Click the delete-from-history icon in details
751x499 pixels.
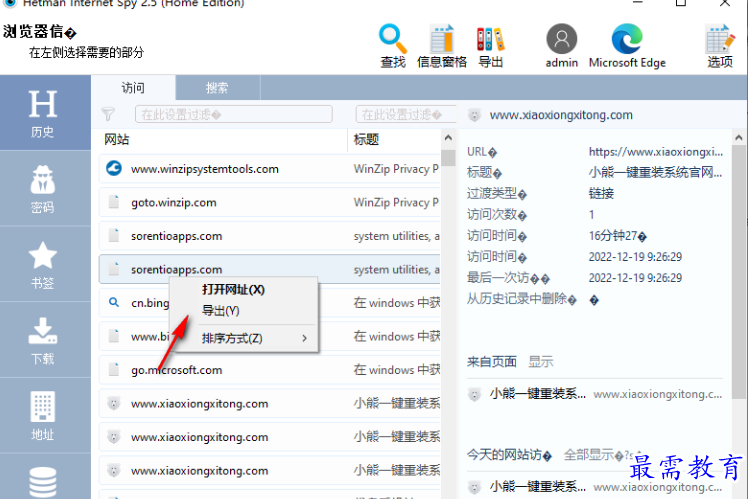point(594,300)
